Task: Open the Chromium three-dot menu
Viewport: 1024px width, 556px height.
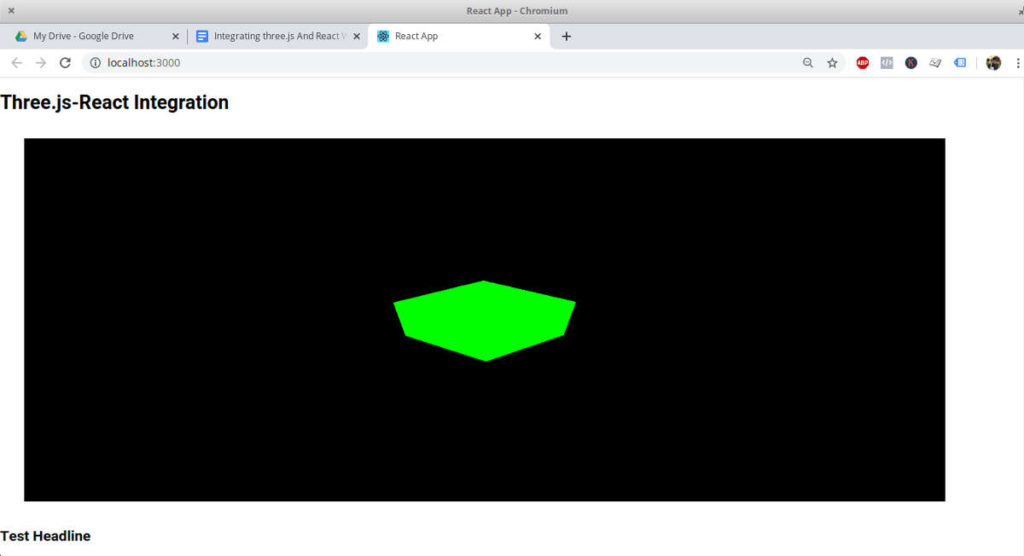Action: point(1017,63)
